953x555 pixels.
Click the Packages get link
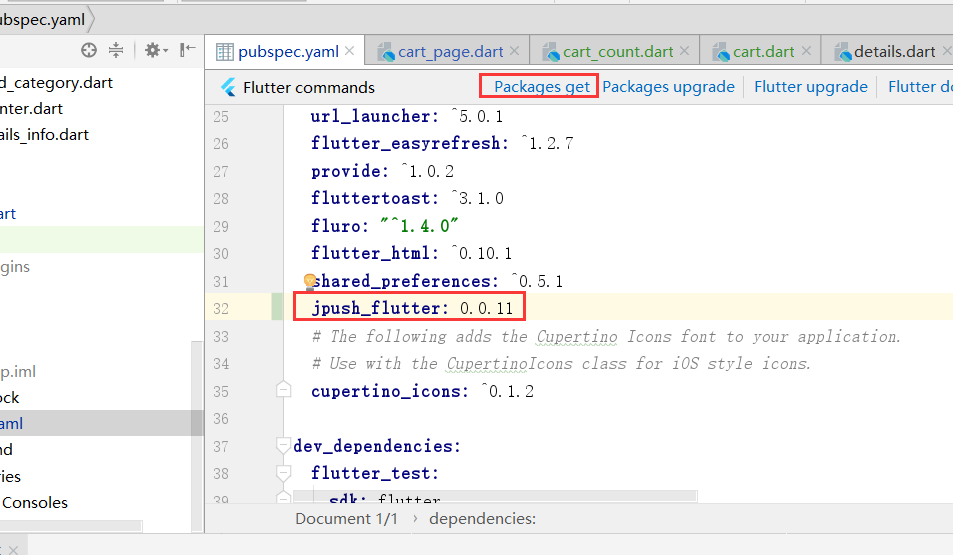tap(542, 87)
